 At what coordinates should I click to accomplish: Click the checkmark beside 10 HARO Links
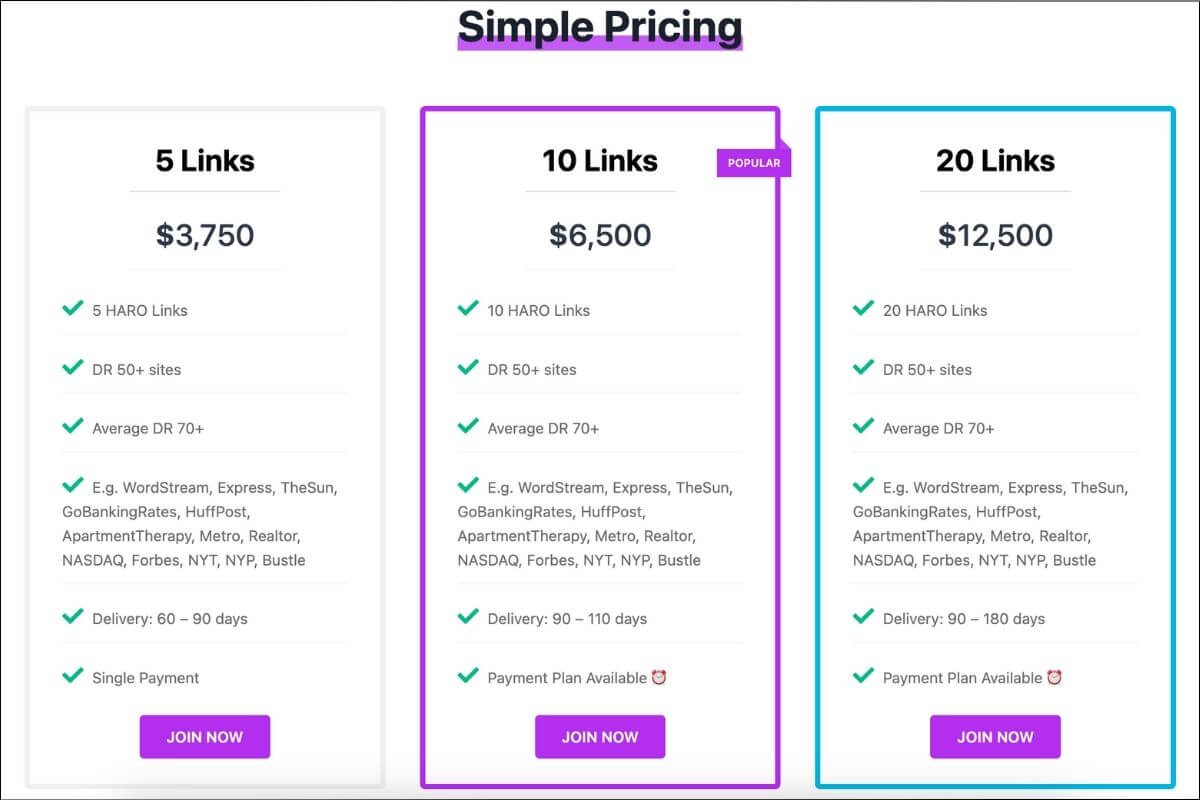coord(467,309)
